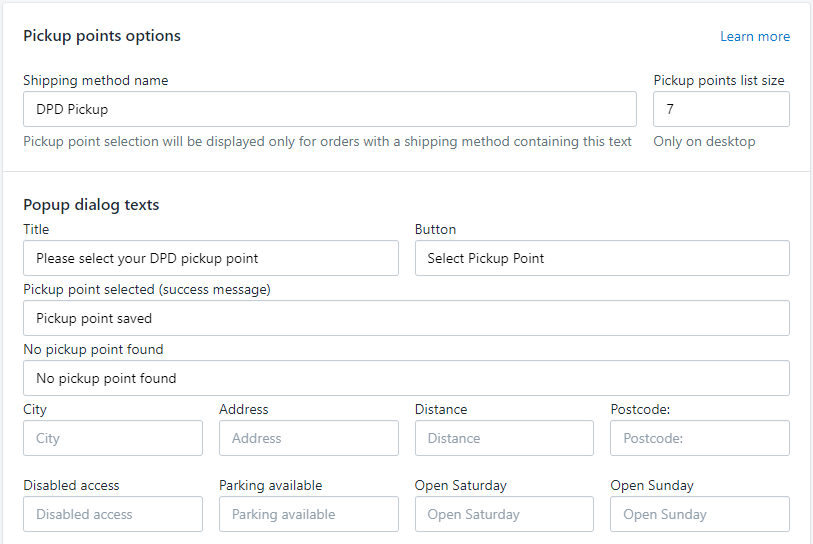The image size is (813, 544).
Task: Focus the Pickup points list size field
Action: point(721,109)
